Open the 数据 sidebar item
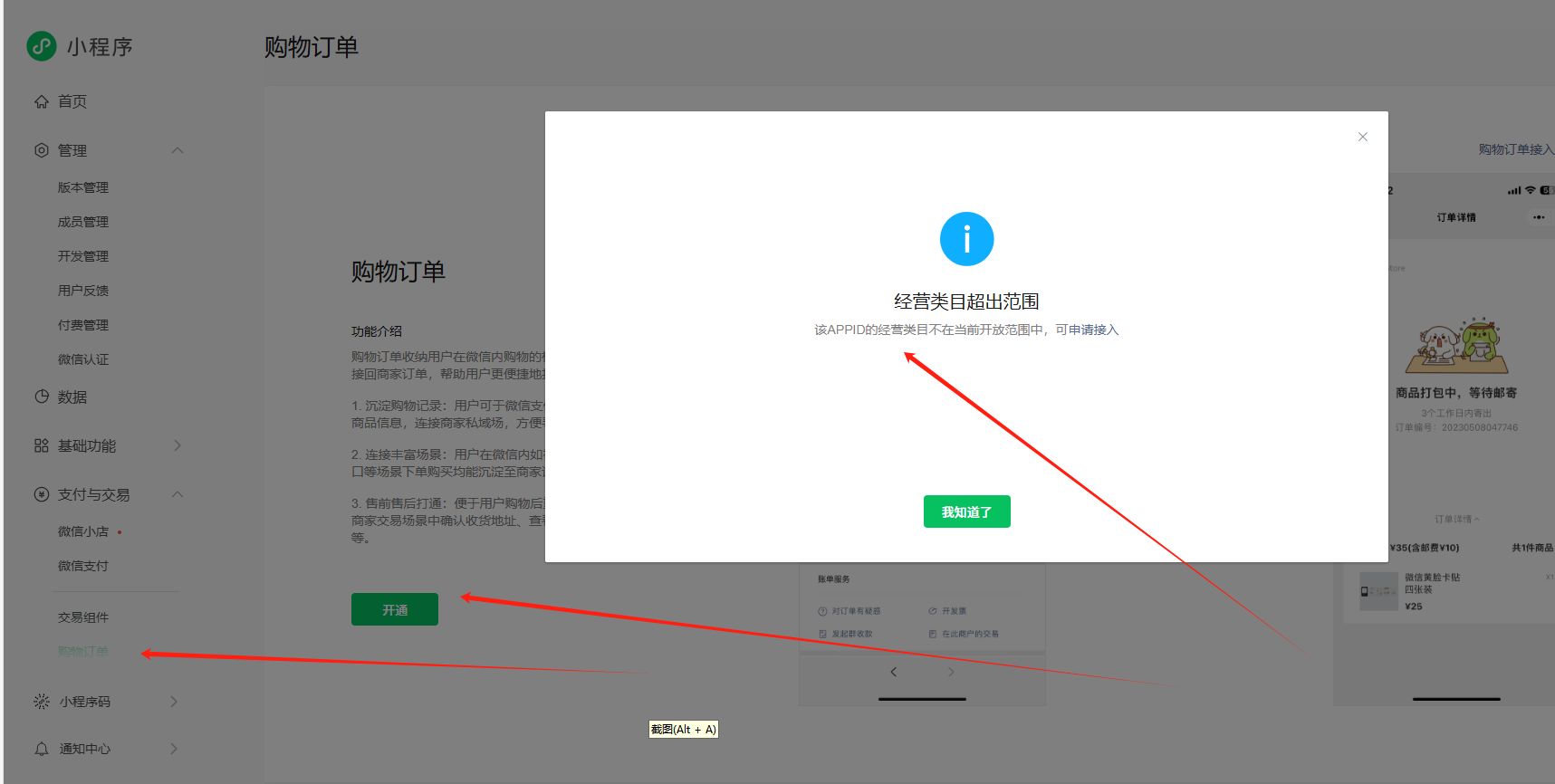1555x784 pixels. [x=72, y=397]
